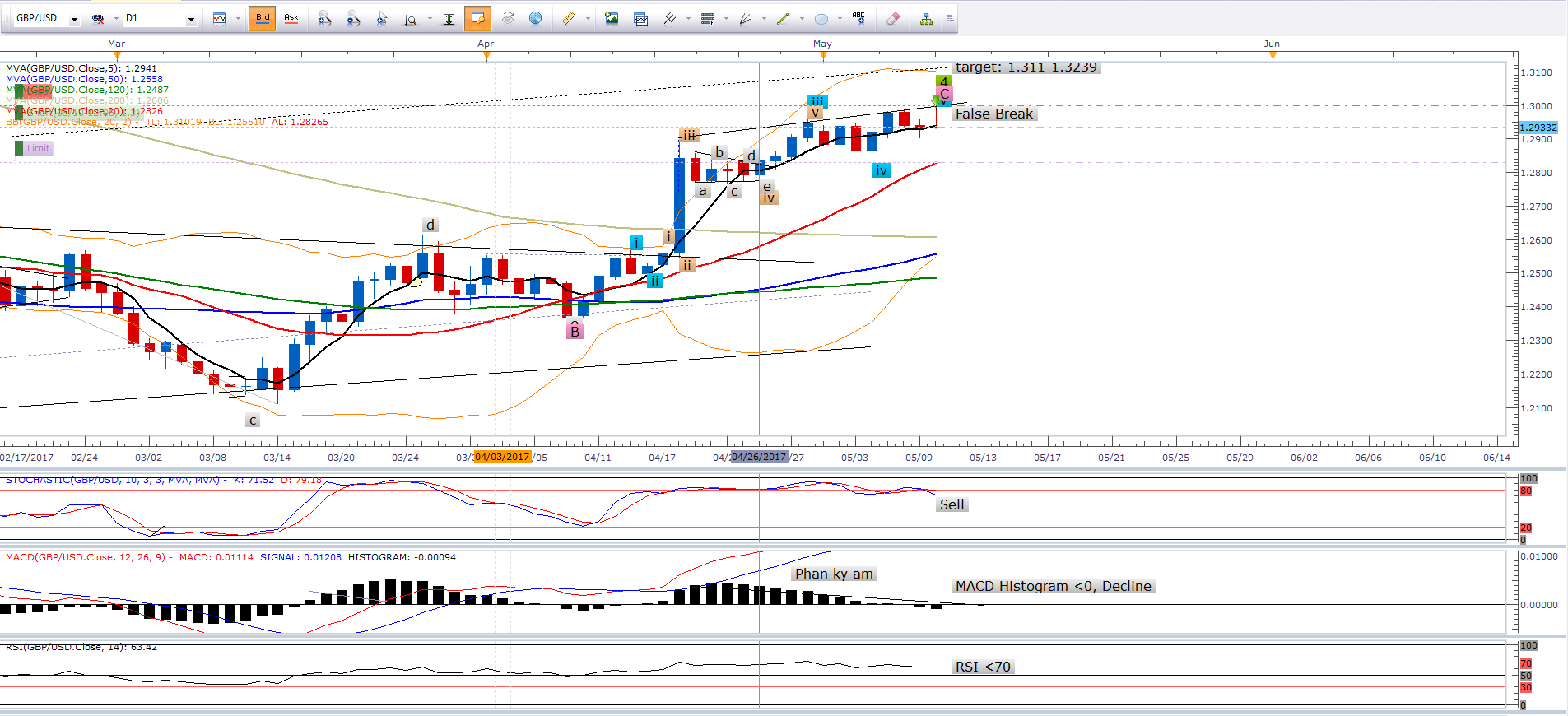The image size is (1568, 716).
Task: Select the ruler measurement tool
Action: tap(568, 18)
